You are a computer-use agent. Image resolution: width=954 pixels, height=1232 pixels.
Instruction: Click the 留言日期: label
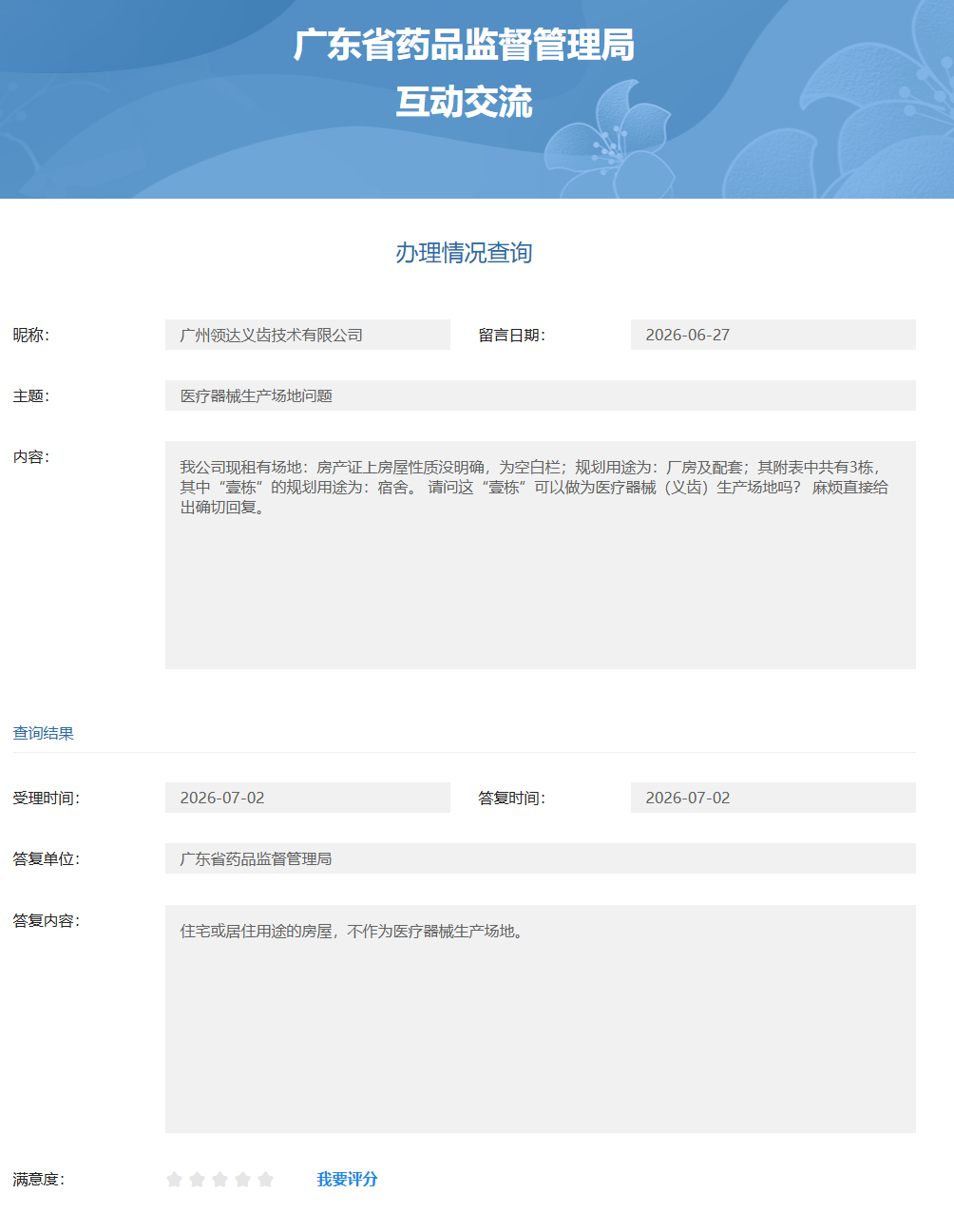512,335
